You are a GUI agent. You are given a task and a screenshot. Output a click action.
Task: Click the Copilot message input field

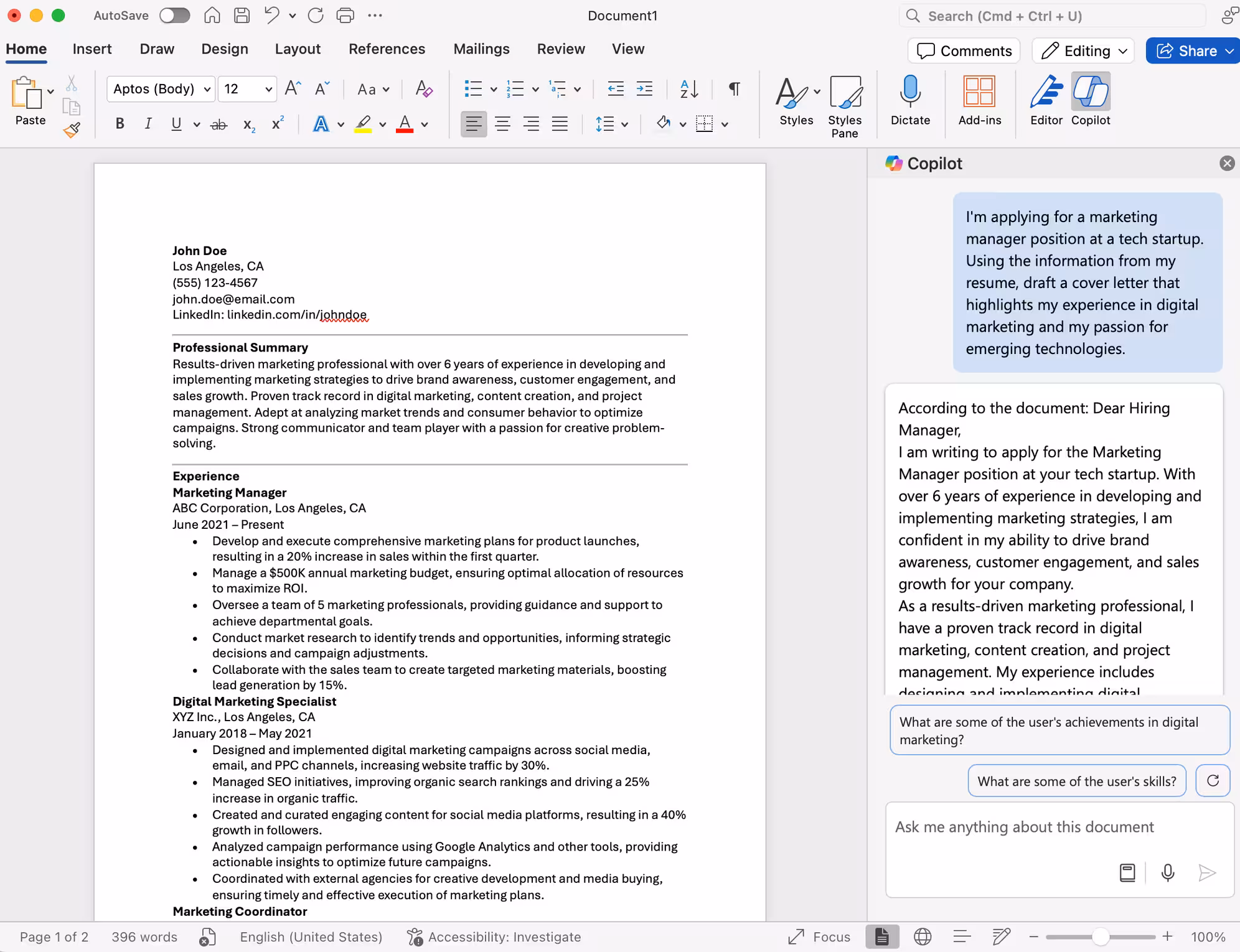click(1024, 828)
